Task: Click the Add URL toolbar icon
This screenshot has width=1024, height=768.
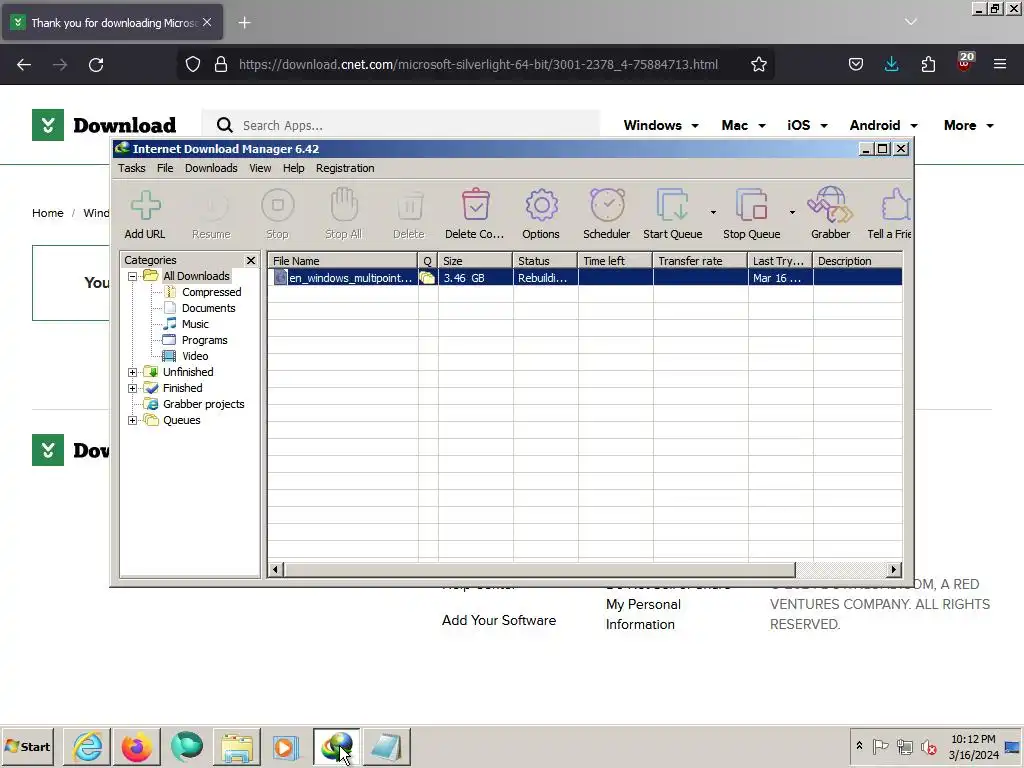Action: coord(145,206)
